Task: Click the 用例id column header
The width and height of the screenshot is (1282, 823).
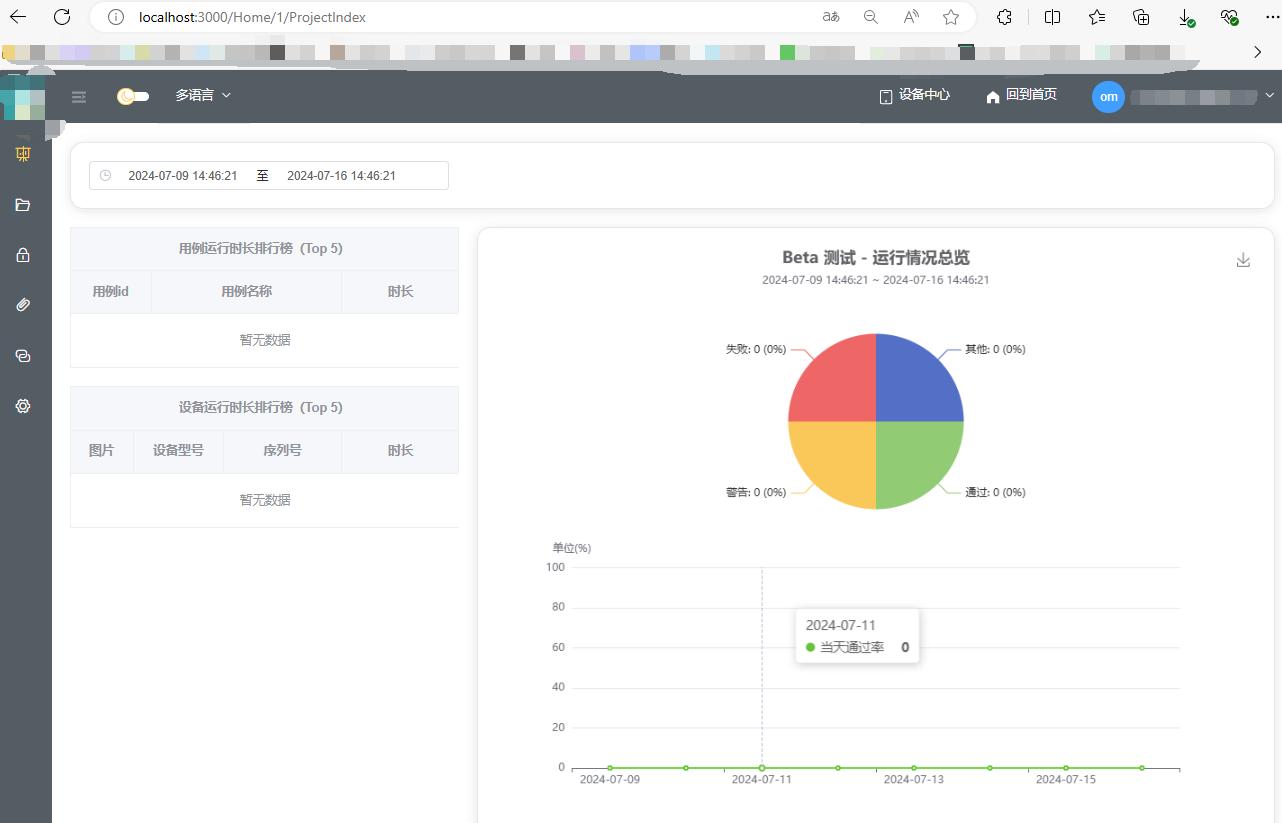Action: [111, 292]
